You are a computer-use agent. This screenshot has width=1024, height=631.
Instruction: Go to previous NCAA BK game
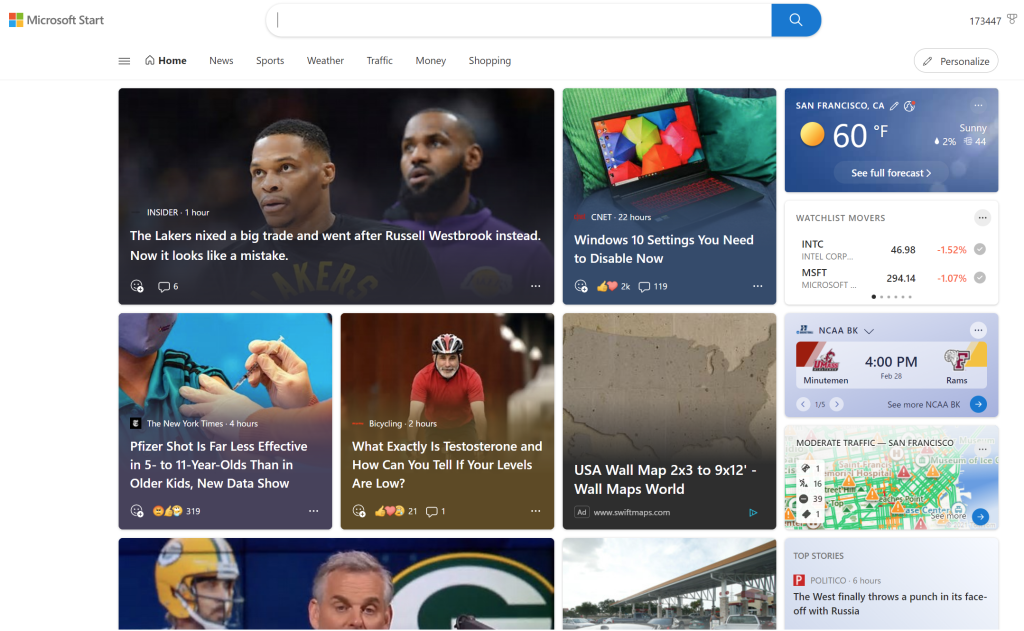tap(803, 404)
